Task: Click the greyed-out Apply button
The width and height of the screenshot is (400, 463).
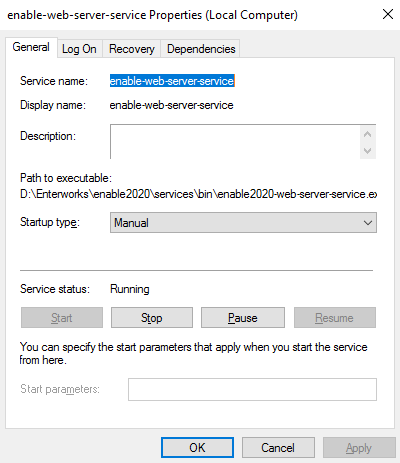Action: tap(359, 448)
